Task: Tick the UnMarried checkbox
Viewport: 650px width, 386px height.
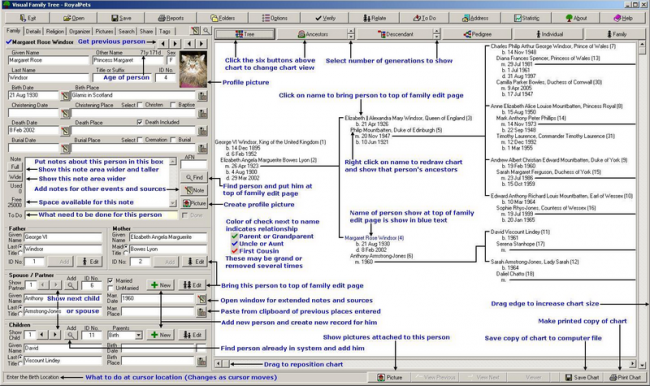Action: tap(110, 288)
